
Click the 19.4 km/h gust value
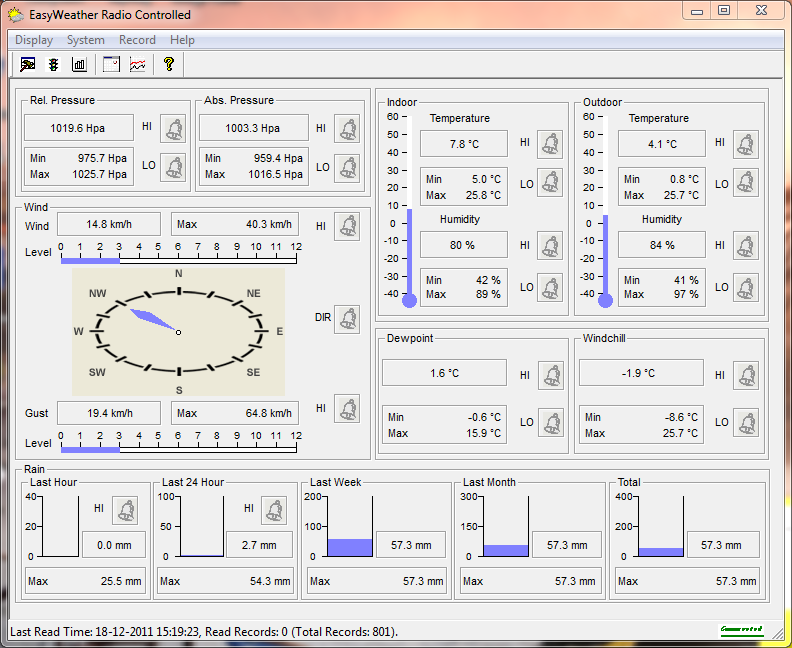(109, 413)
